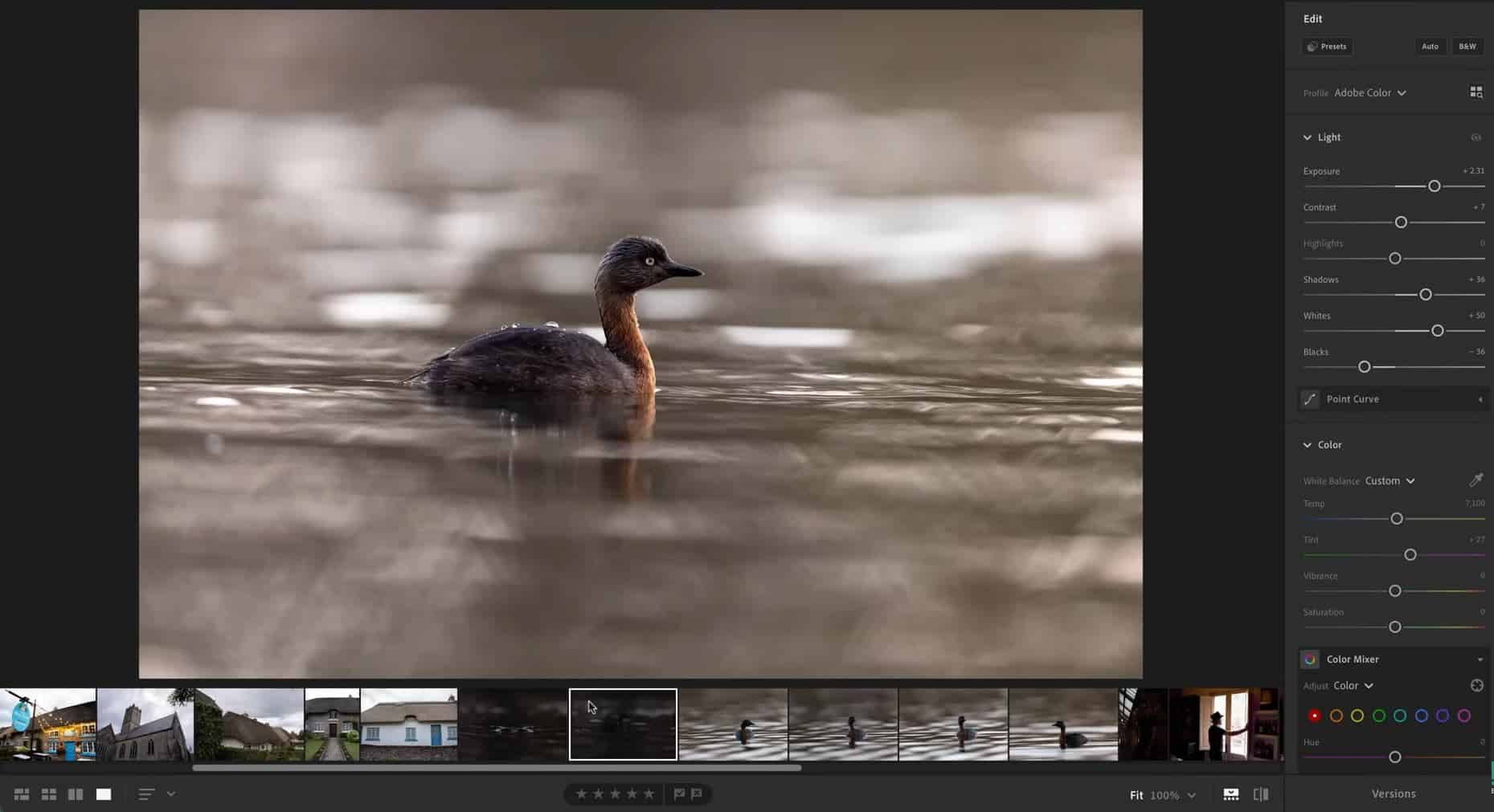Click the Auto button
Image resolution: width=1494 pixels, height=812 pixels.
1430,47
